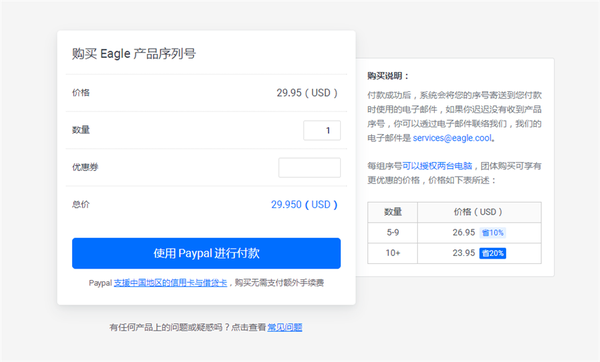Focus the 优惠券 coupon input field
This screenshot has width=600, height=362.
point(309,168)
